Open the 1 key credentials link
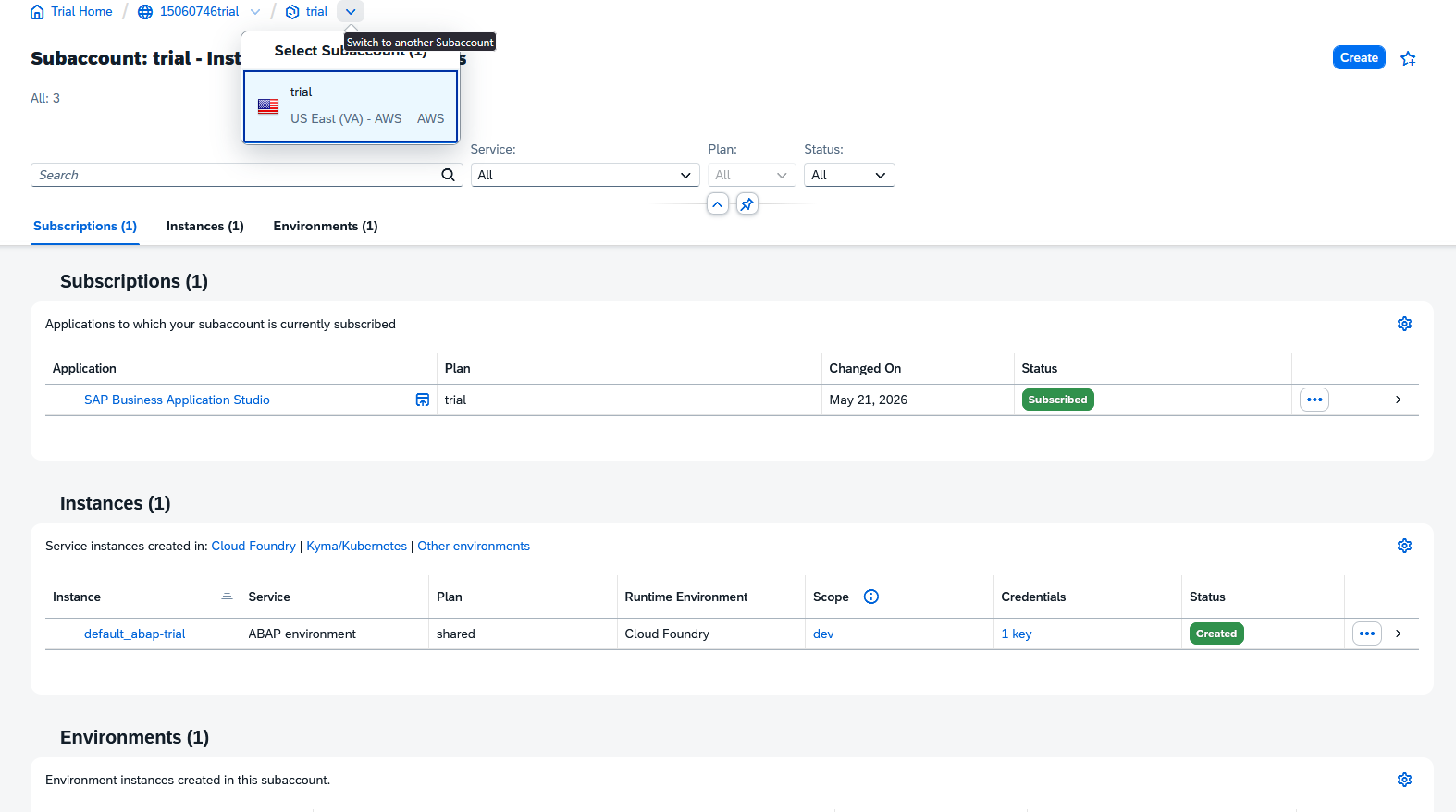This screenshot has width=1456, height=812. point(1017,634)
